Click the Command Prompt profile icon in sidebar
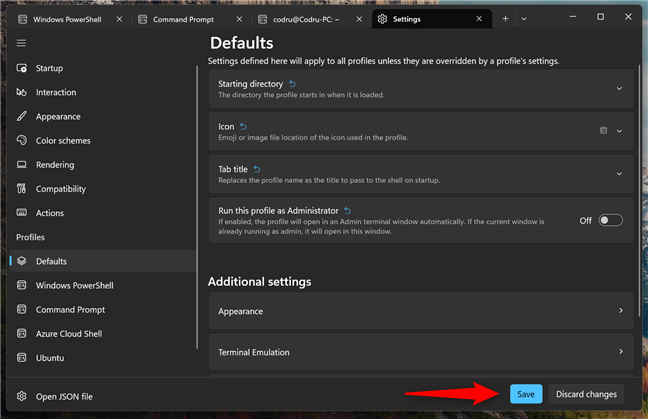648x419 pixels. click(21, 309)
